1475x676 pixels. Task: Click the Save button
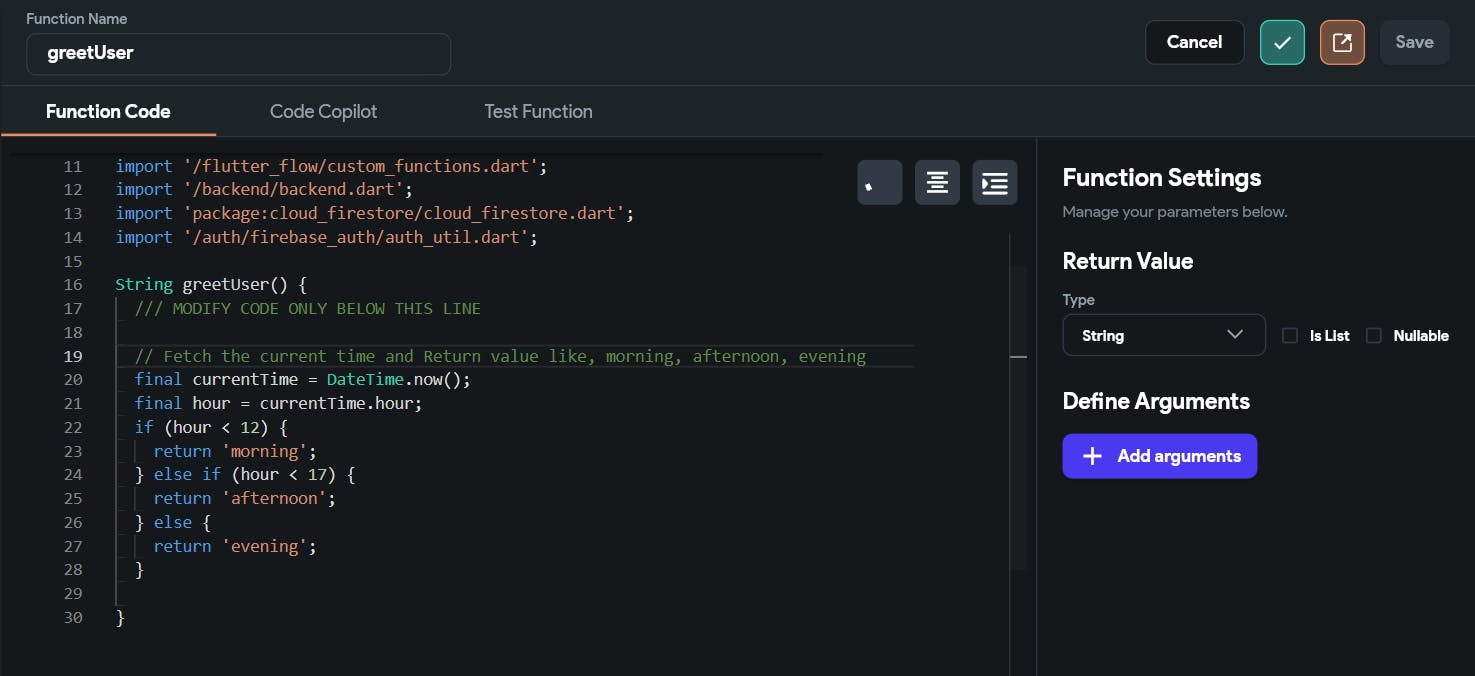coord(1415,43)
